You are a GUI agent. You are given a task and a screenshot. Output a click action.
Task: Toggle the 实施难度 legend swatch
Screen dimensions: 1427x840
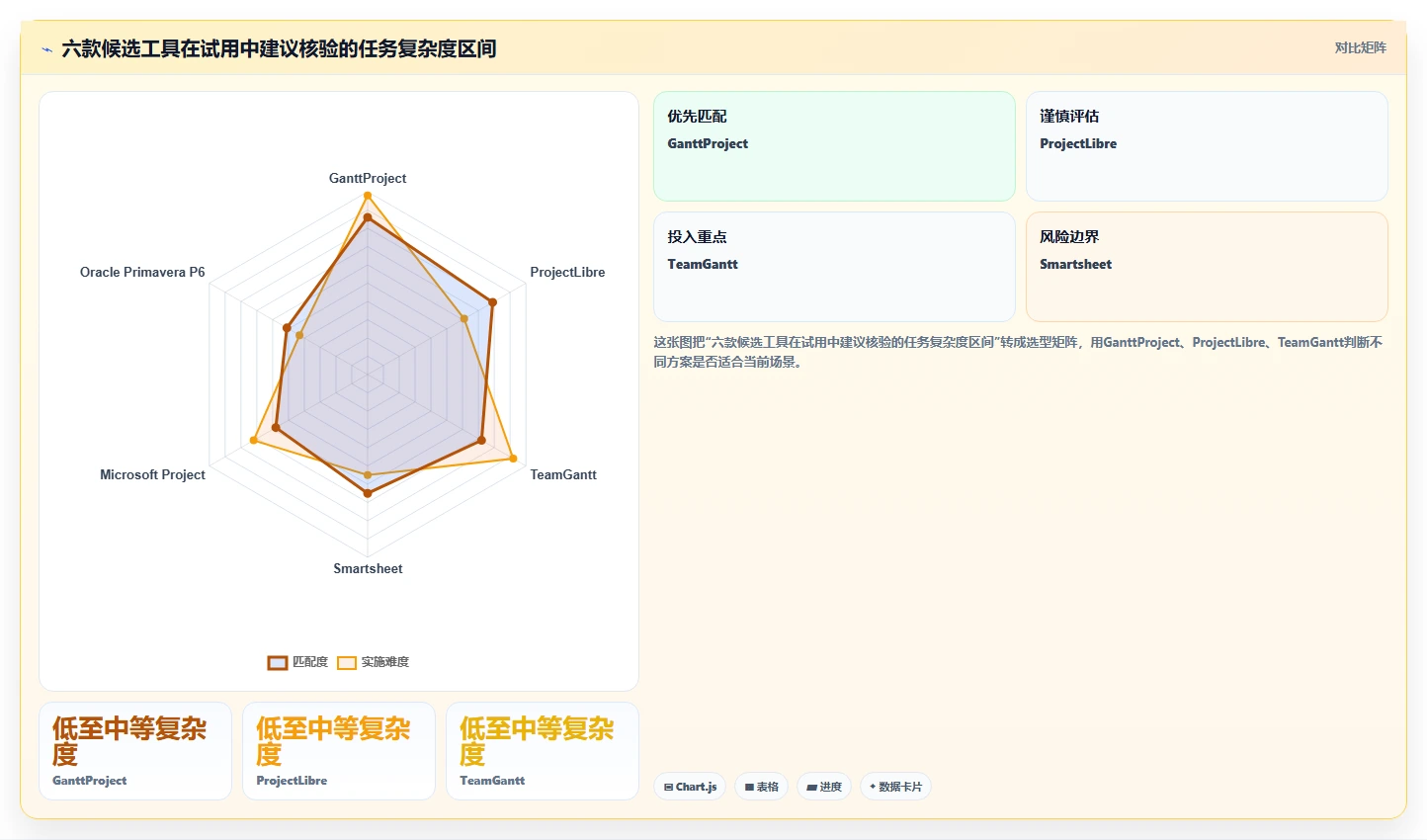(x=347, y=662)
